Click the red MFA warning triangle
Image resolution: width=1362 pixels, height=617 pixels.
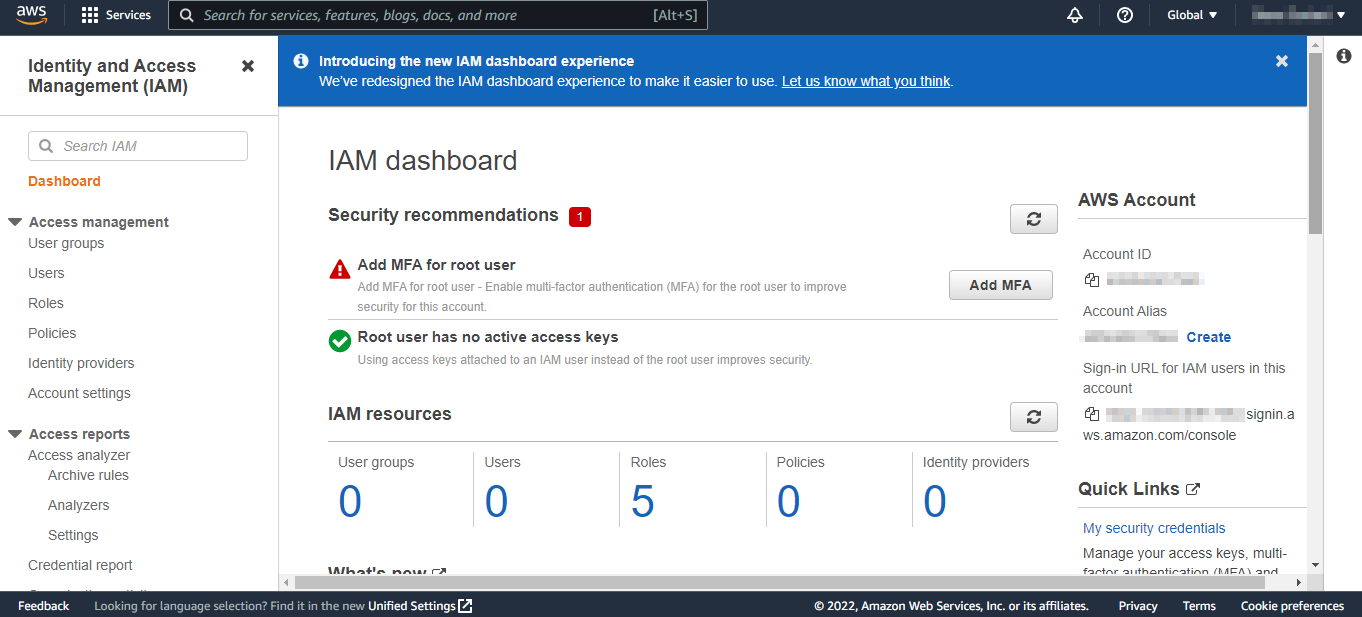[340, 269]
